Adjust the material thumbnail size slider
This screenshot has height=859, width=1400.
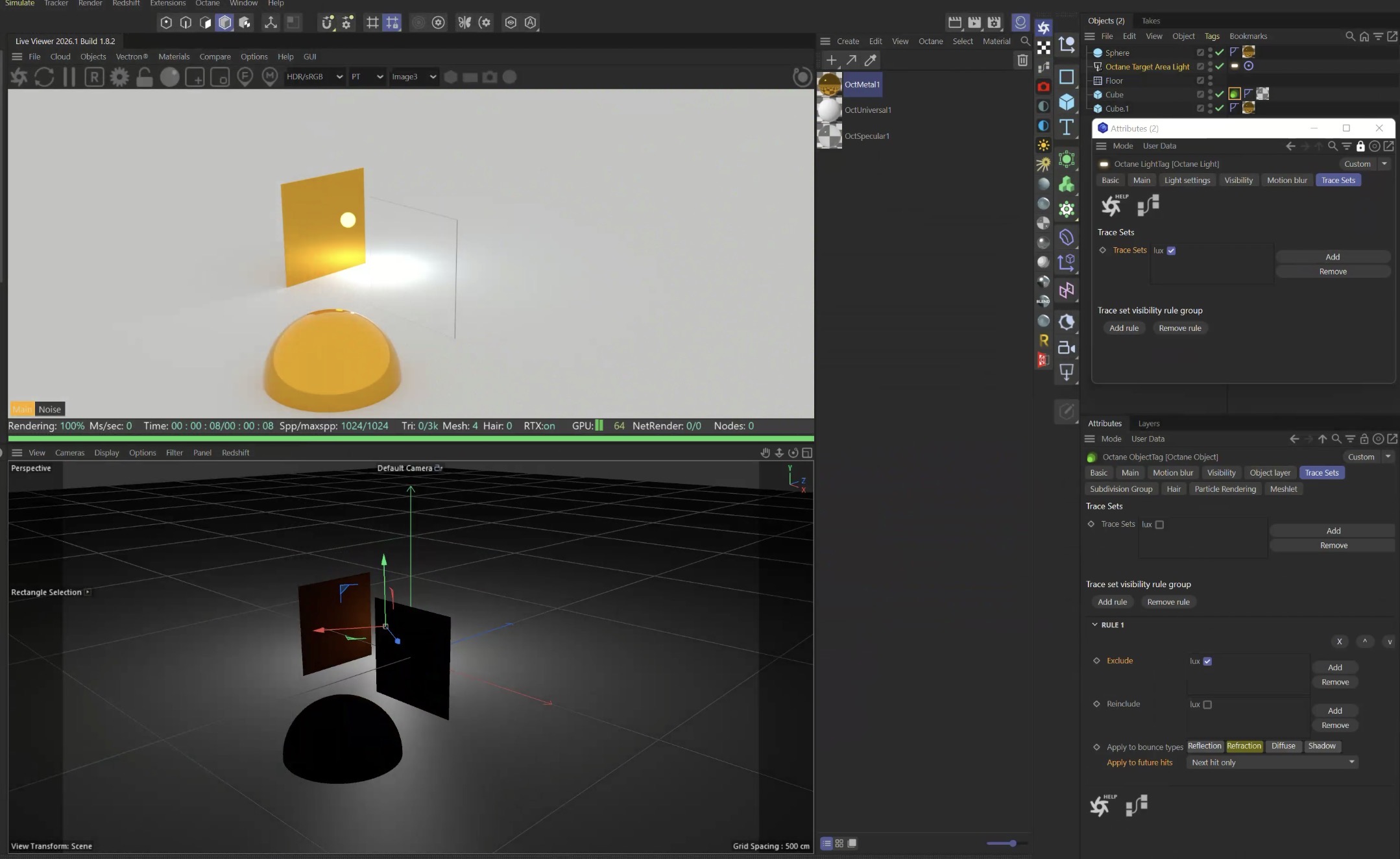click(x=1012, y=843)
